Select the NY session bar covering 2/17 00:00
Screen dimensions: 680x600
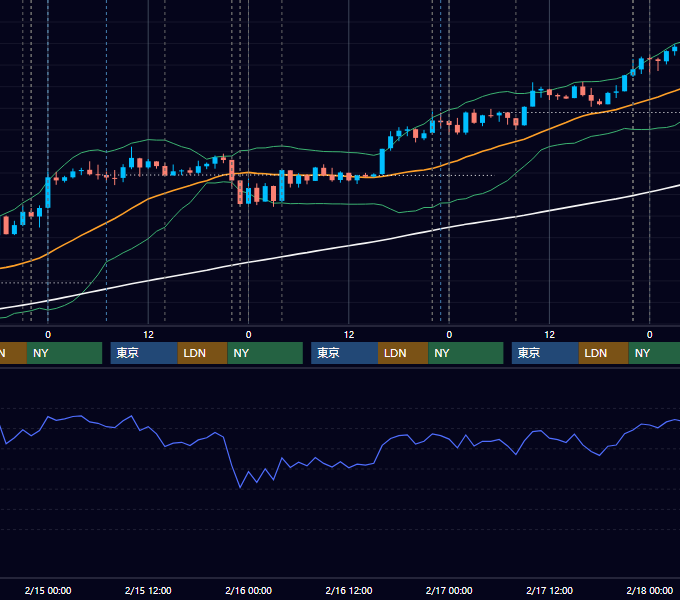point(466,353)
